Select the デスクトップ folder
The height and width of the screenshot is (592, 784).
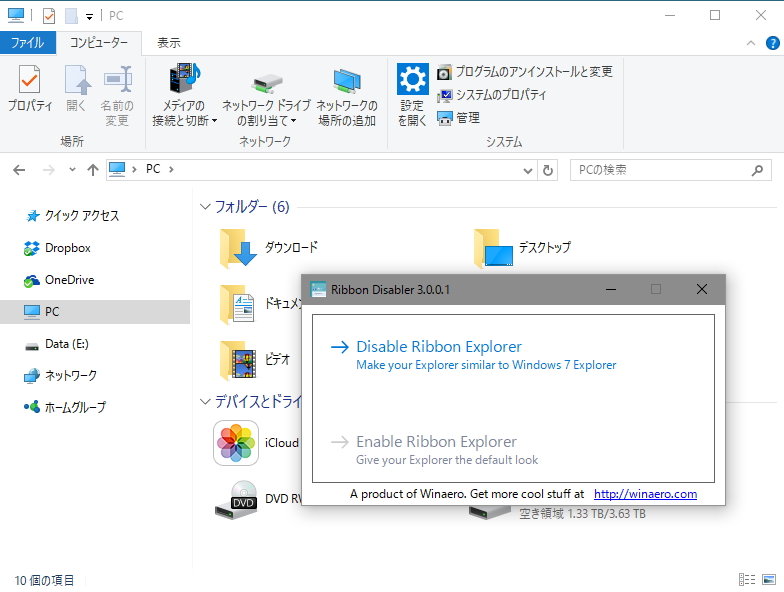point(523,248)
